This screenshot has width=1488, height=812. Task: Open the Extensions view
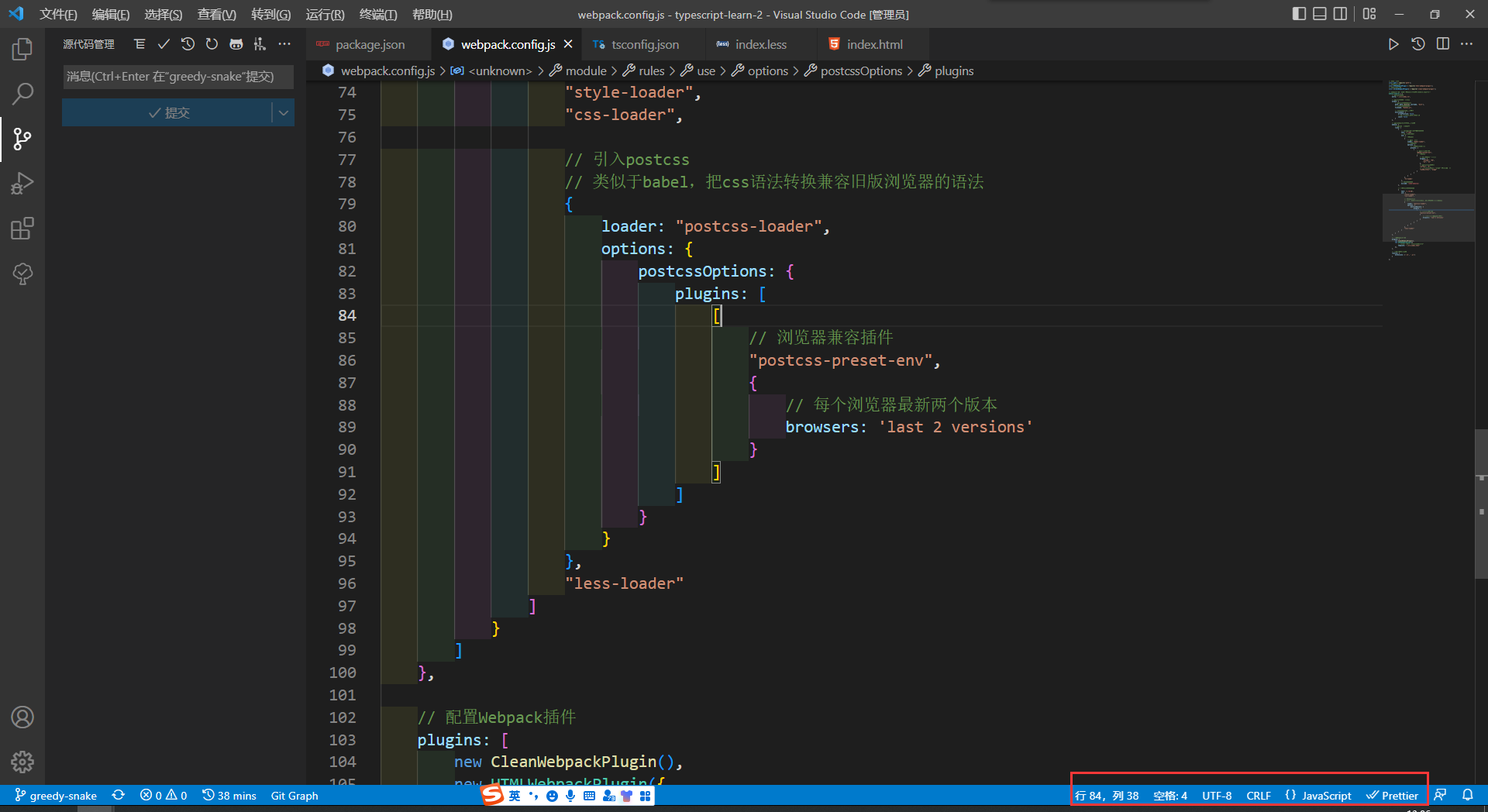click(x=22, y=229)
